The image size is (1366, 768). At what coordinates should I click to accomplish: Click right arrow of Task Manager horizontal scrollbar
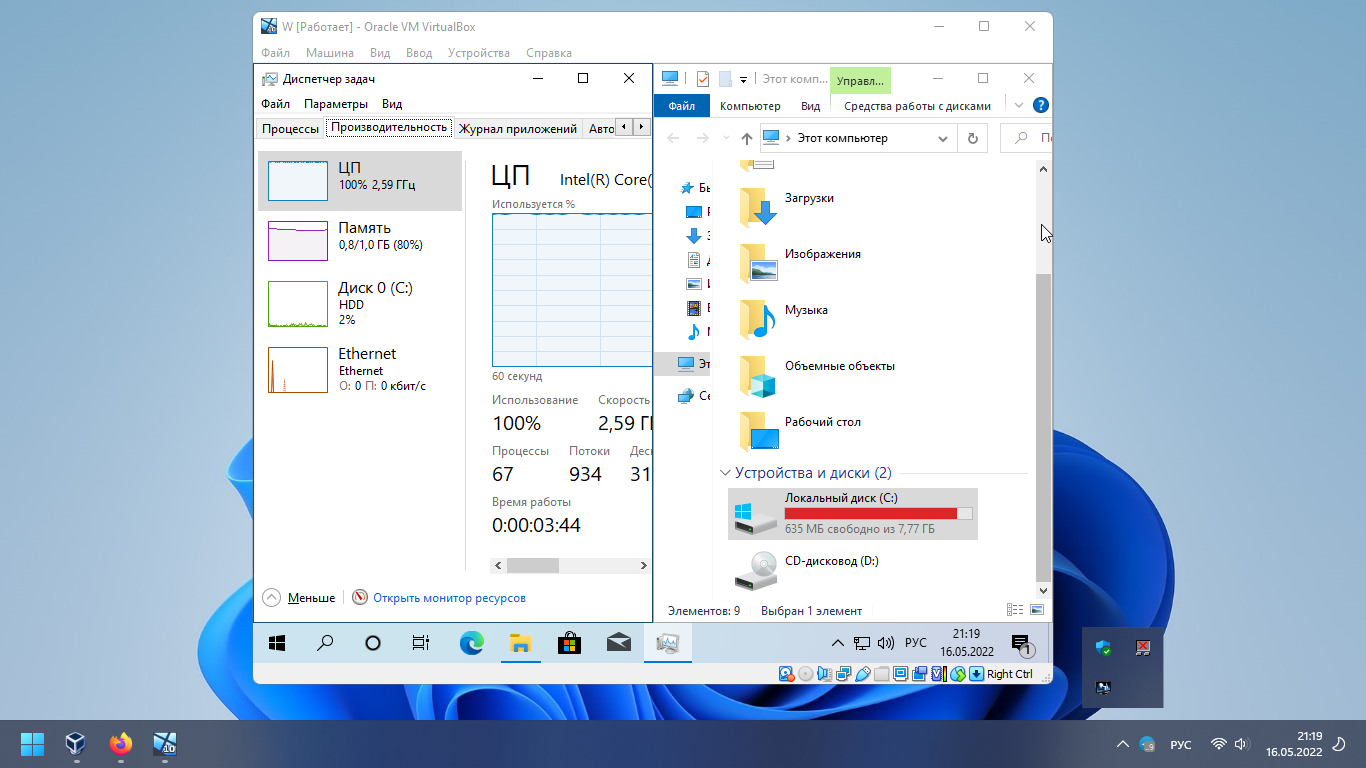click(x=643, y=565)
